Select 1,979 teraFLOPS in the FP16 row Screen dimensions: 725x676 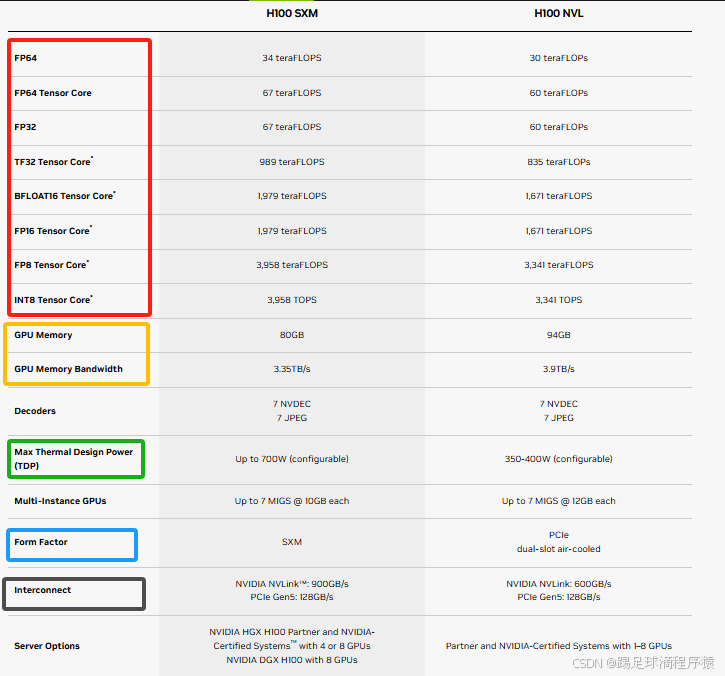(x=292, y=231)
